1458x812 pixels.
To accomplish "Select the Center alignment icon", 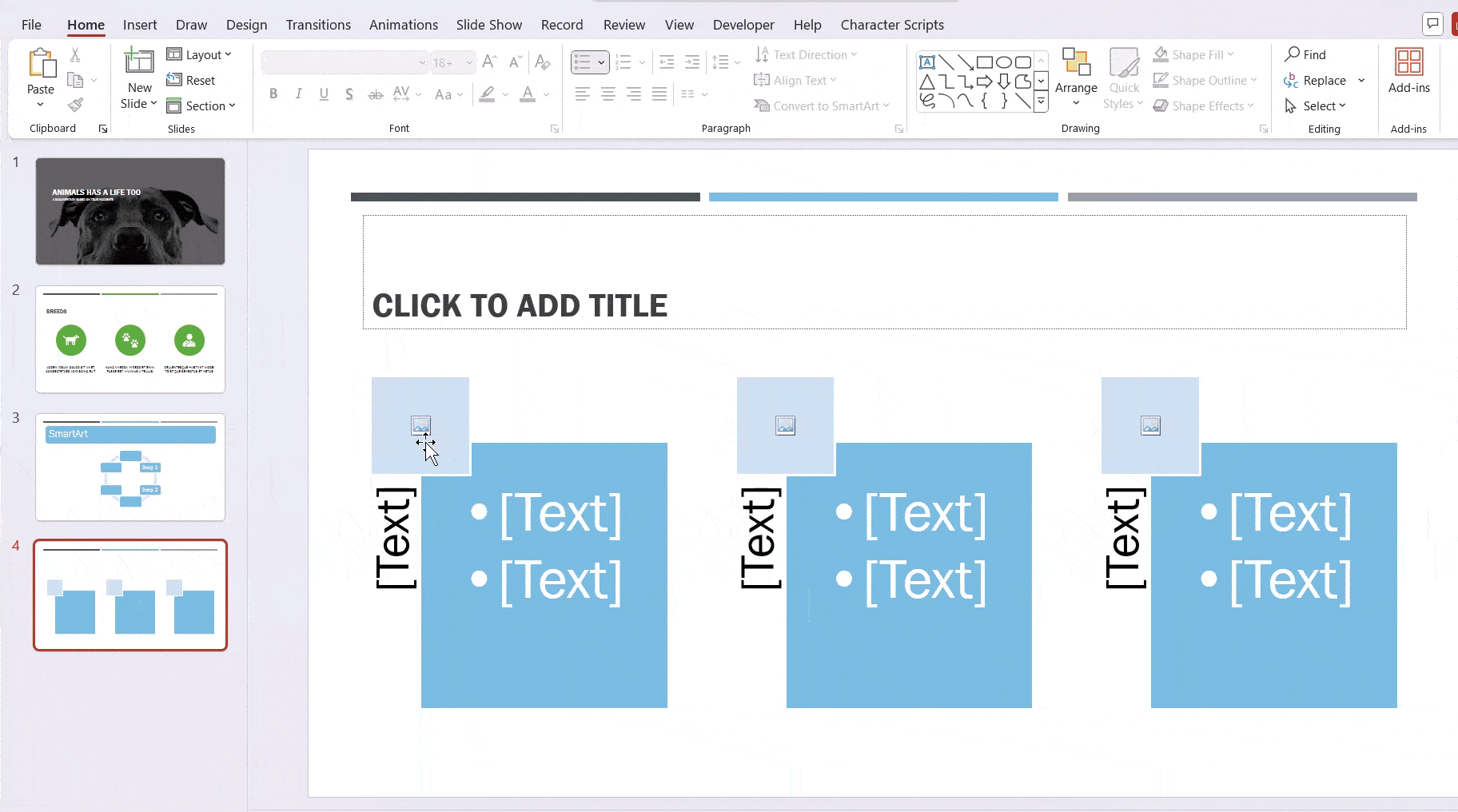I will (608, 94).
